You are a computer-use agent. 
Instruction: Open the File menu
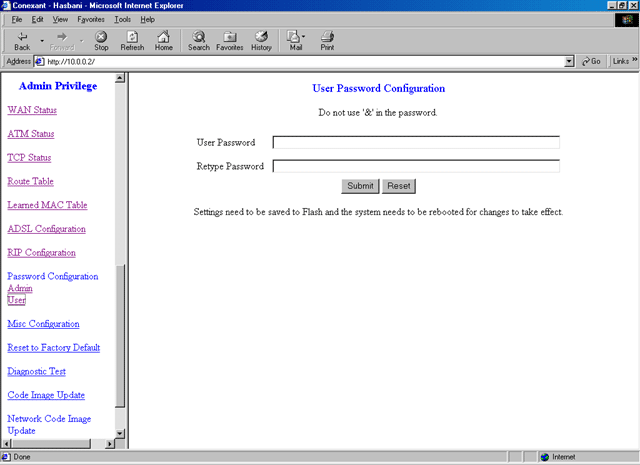17,19
